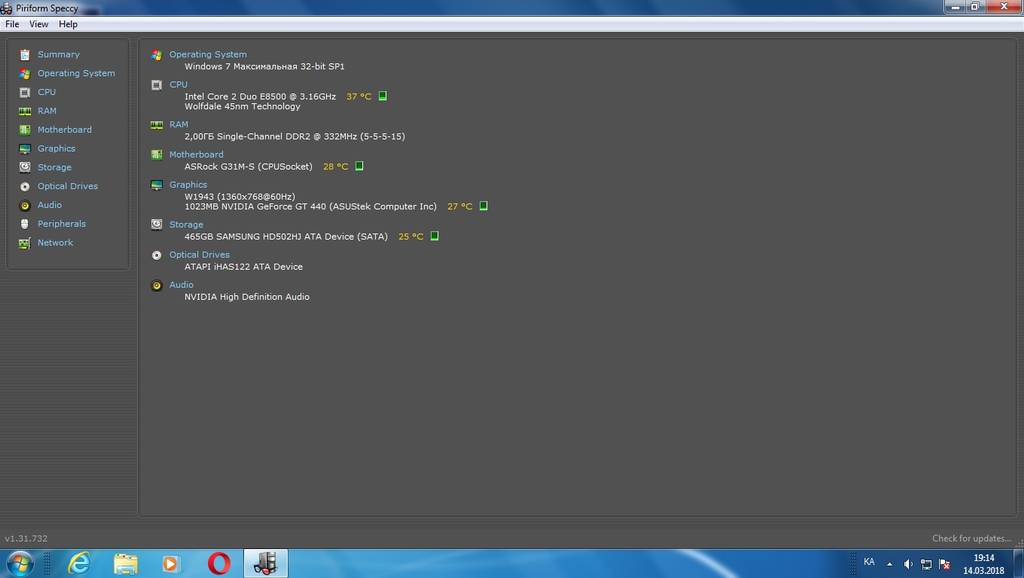Screen dimensions: 1024x578
Task: Click the green CPU temperature status indicator
Action: click(x=383, y=96)
